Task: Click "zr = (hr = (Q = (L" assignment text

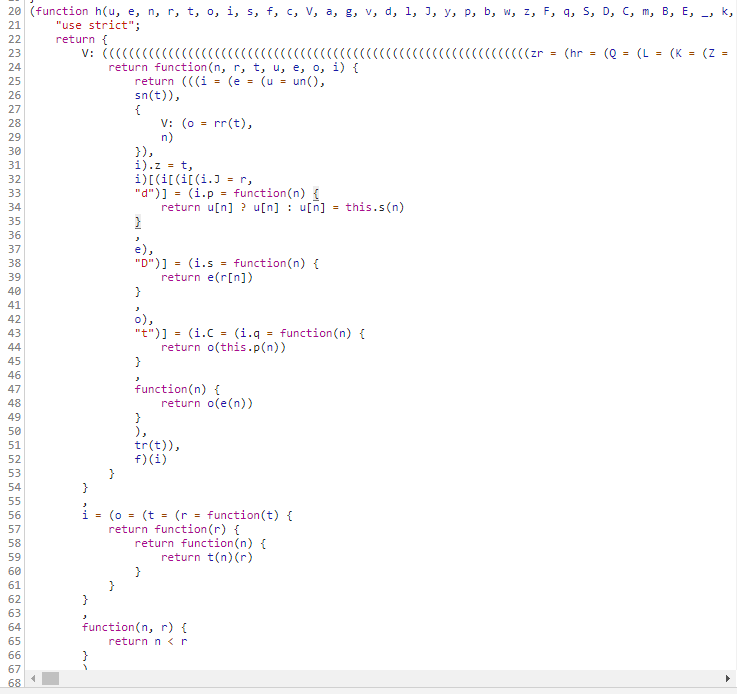Action: [x=589, y=54]
